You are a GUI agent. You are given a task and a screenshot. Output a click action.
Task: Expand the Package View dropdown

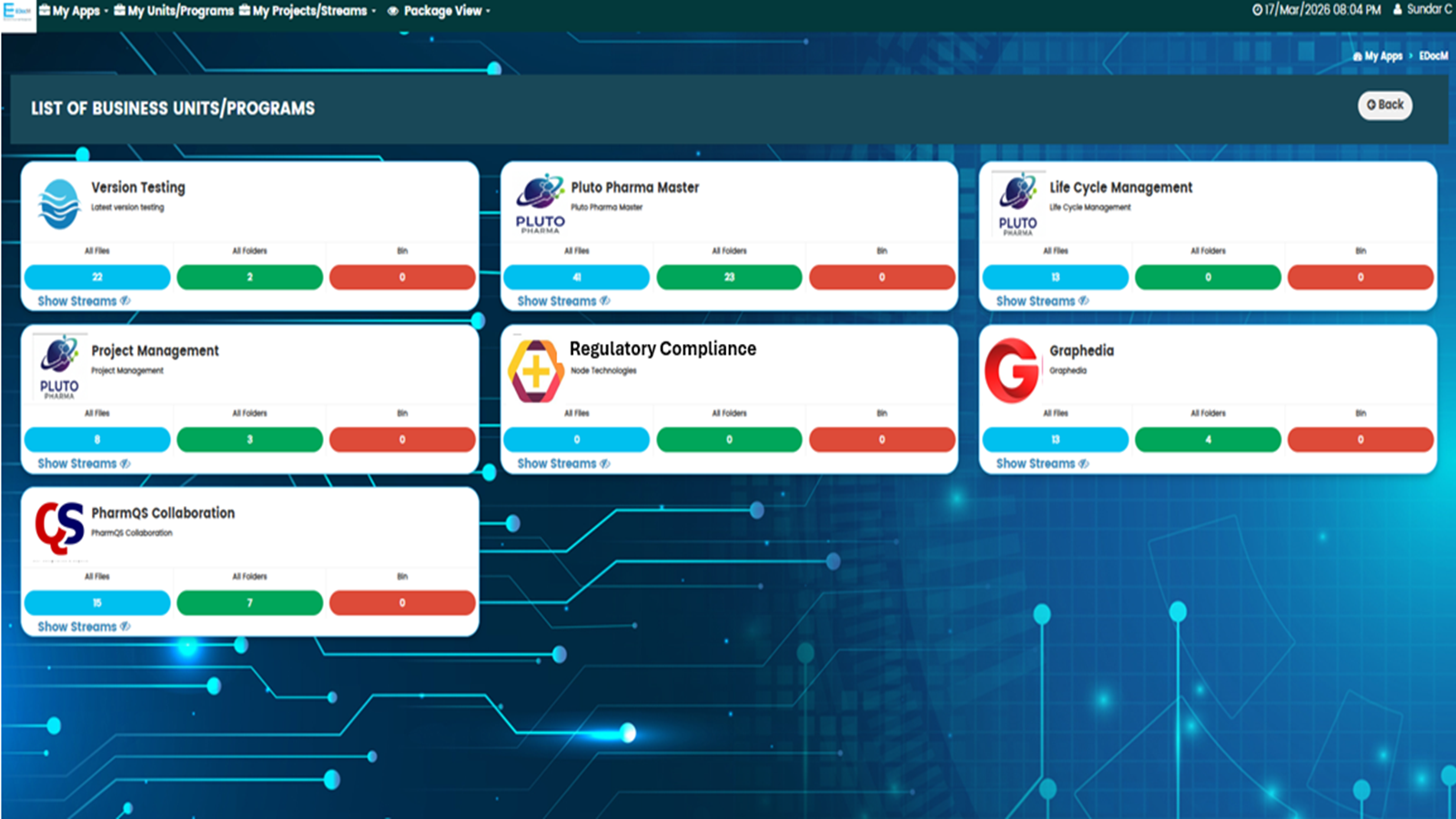pos(439,11)
